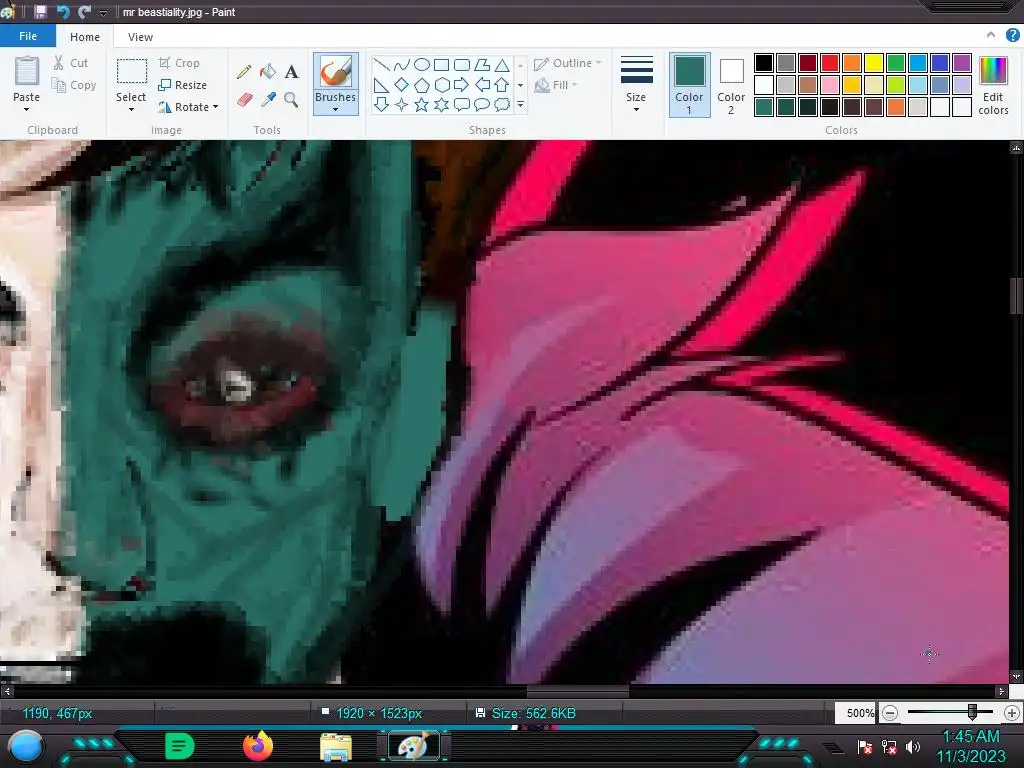Click the Copy button
Viewport: 1024px width, 768px height.
pos(74,85)
